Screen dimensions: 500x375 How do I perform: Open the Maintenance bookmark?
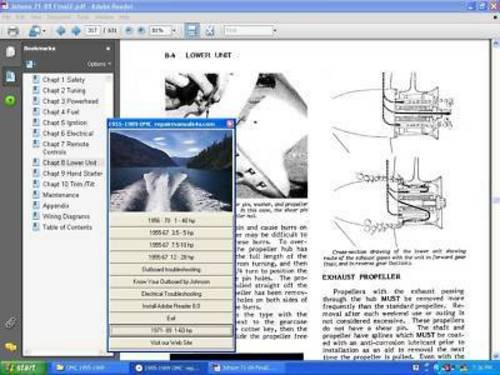coord(61,195)
